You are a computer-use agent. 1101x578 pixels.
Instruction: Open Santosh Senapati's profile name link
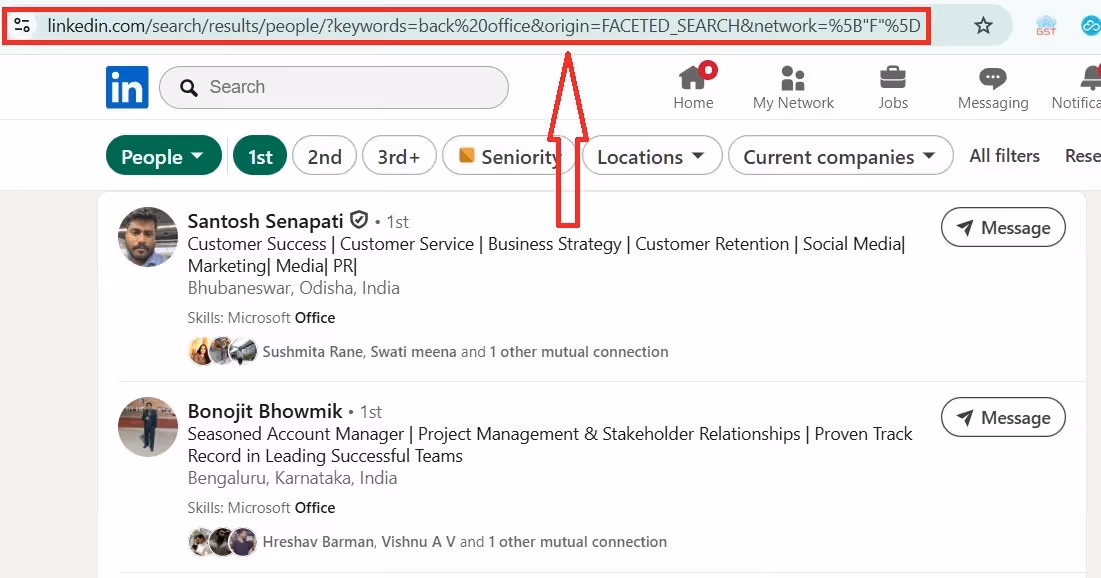pos(265,221)
